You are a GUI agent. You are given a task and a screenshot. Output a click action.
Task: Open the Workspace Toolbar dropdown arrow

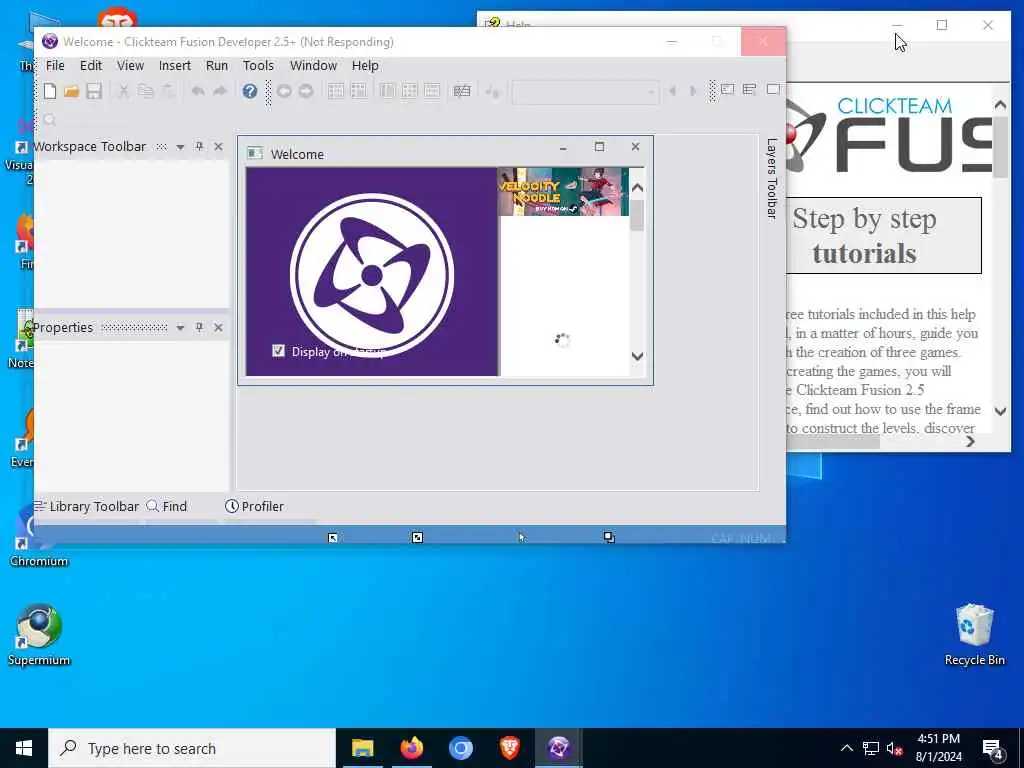[x=180, y=147]
